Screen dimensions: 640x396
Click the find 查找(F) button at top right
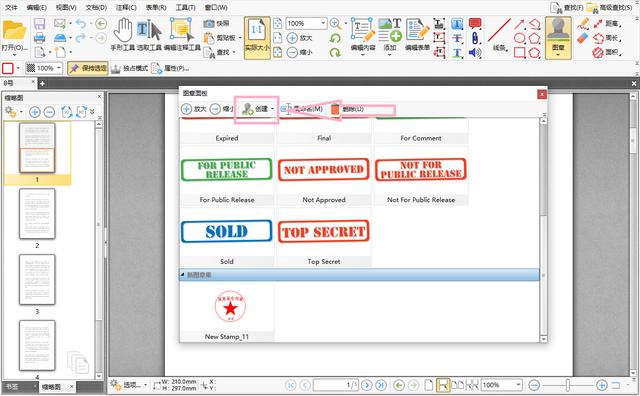(566, 7)
